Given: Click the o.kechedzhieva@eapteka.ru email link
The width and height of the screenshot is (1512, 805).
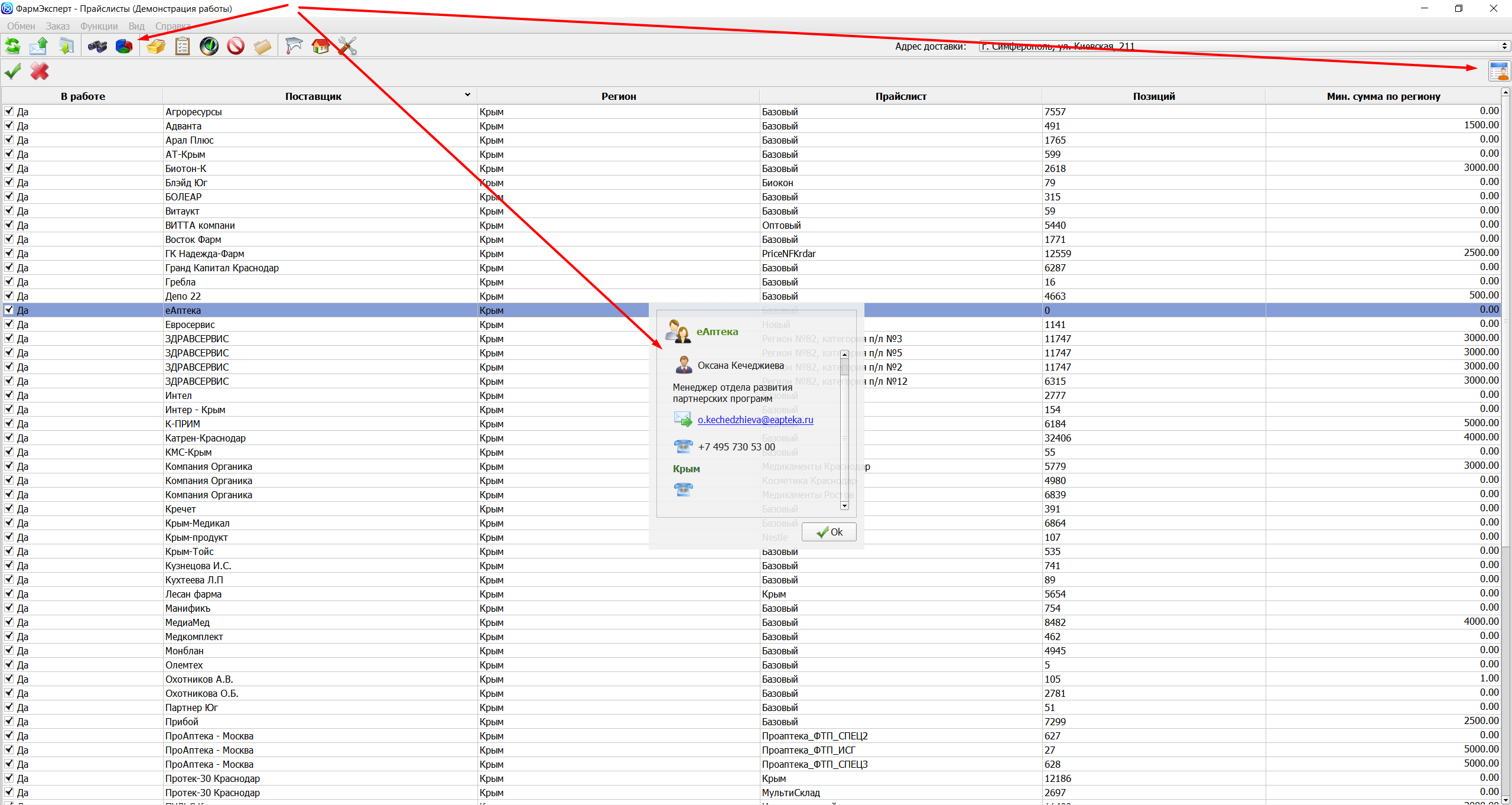Looking at the screenshot, I should [755, 420].
